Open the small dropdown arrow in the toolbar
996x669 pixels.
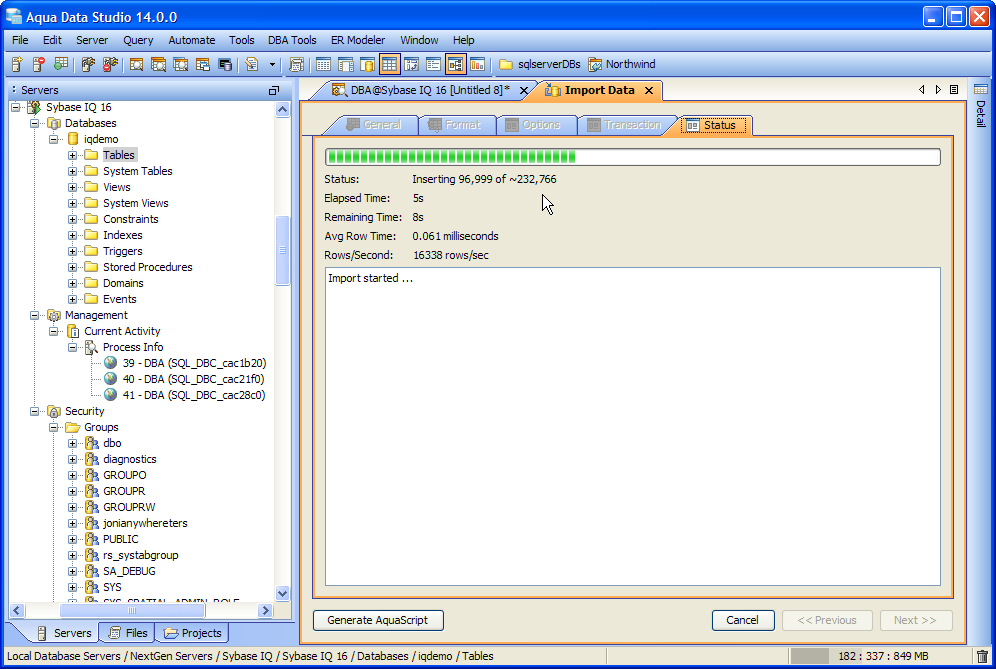coord(273,64)
